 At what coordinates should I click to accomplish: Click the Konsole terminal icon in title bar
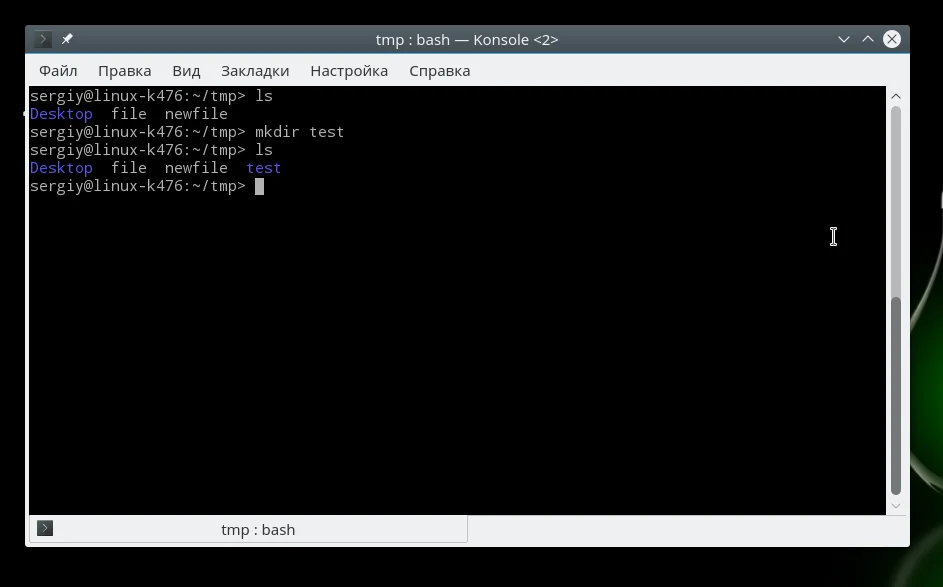coord(43,39)
